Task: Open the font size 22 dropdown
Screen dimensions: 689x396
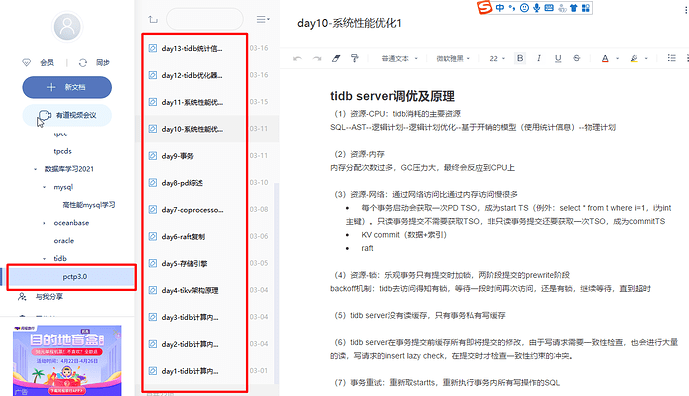Action: tap(497, 58)
